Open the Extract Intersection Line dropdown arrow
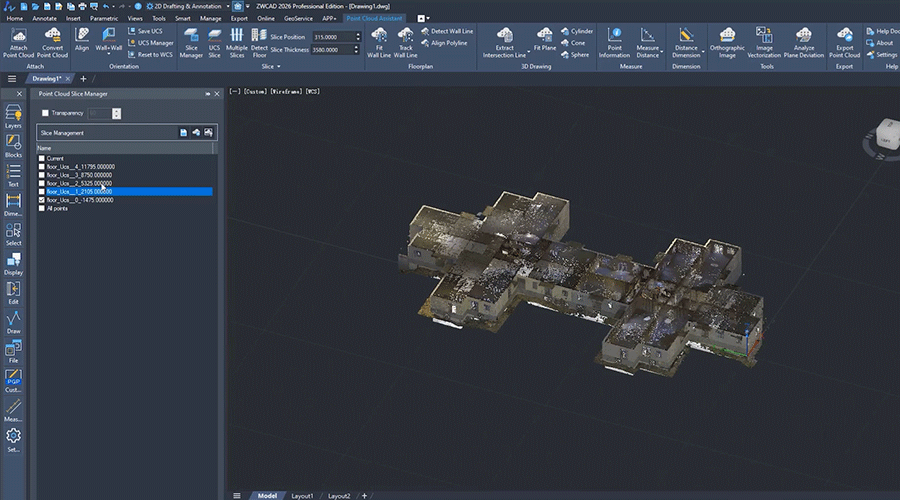This screenshot has width=900, height=500. click(528, 52)
